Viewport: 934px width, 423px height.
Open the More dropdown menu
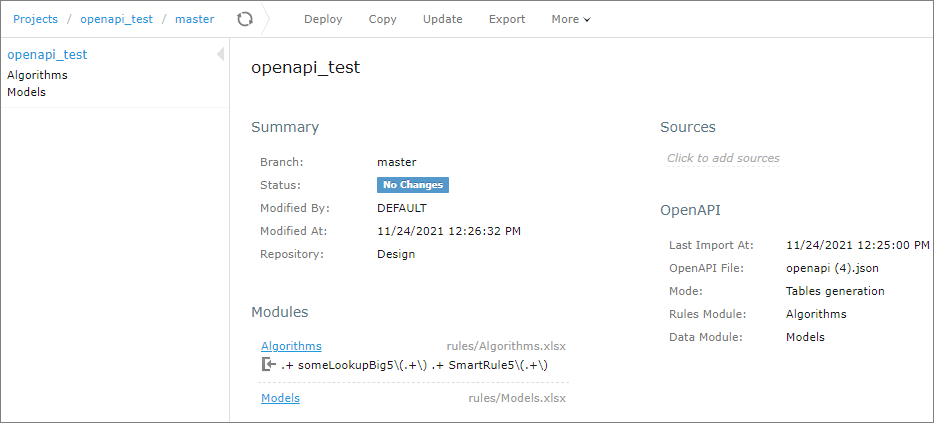(570, 19)
